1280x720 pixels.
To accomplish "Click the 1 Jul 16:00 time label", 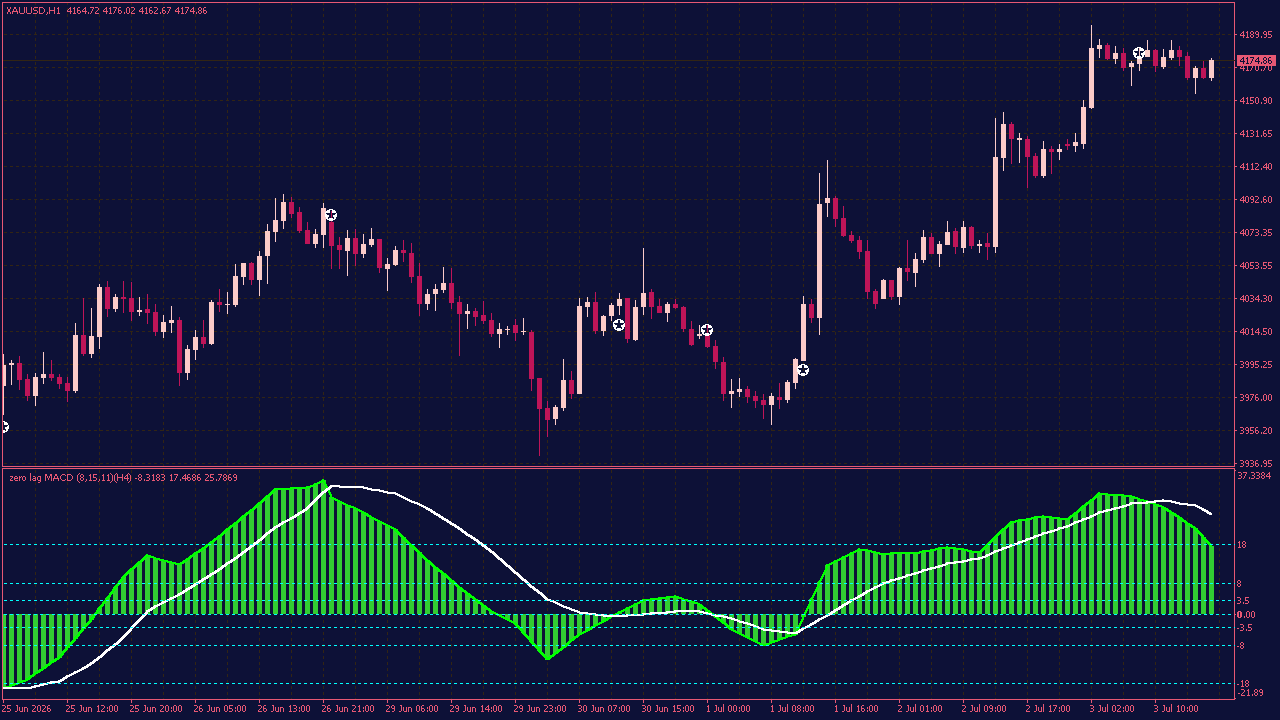I will [856, 709].
